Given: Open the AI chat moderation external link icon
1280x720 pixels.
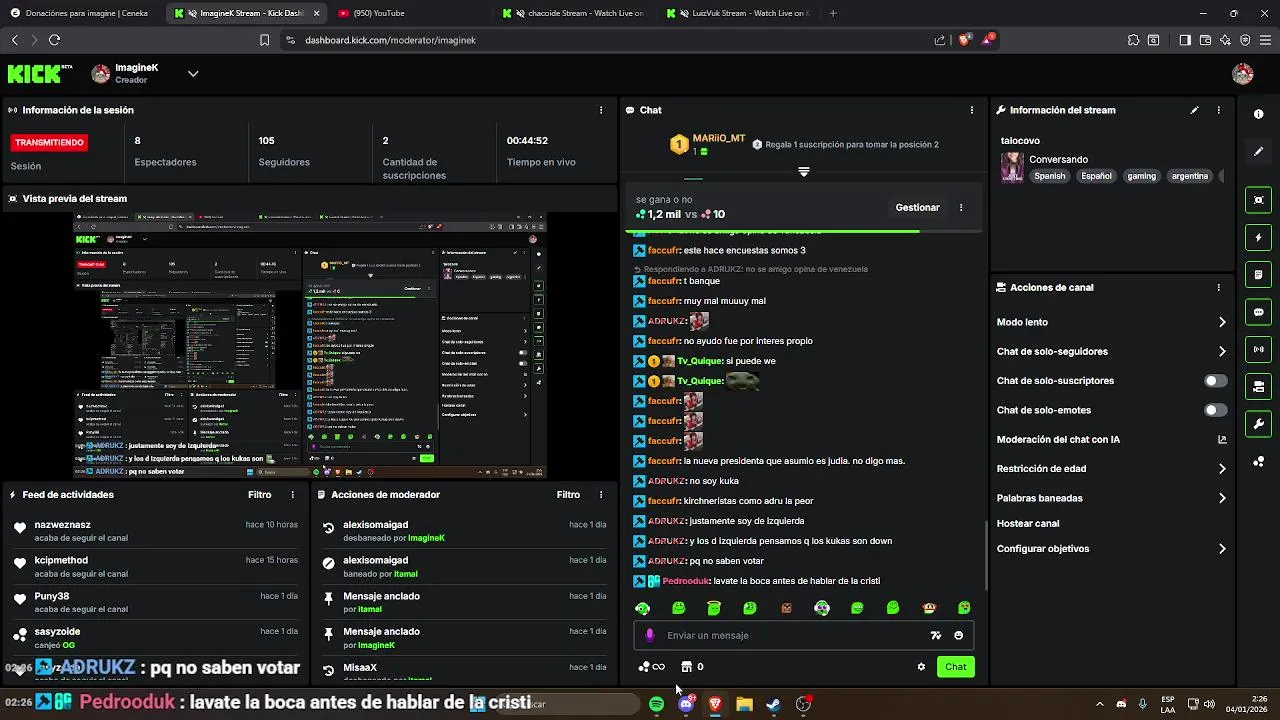Looking at the screenshot, I should [1222, 439].
